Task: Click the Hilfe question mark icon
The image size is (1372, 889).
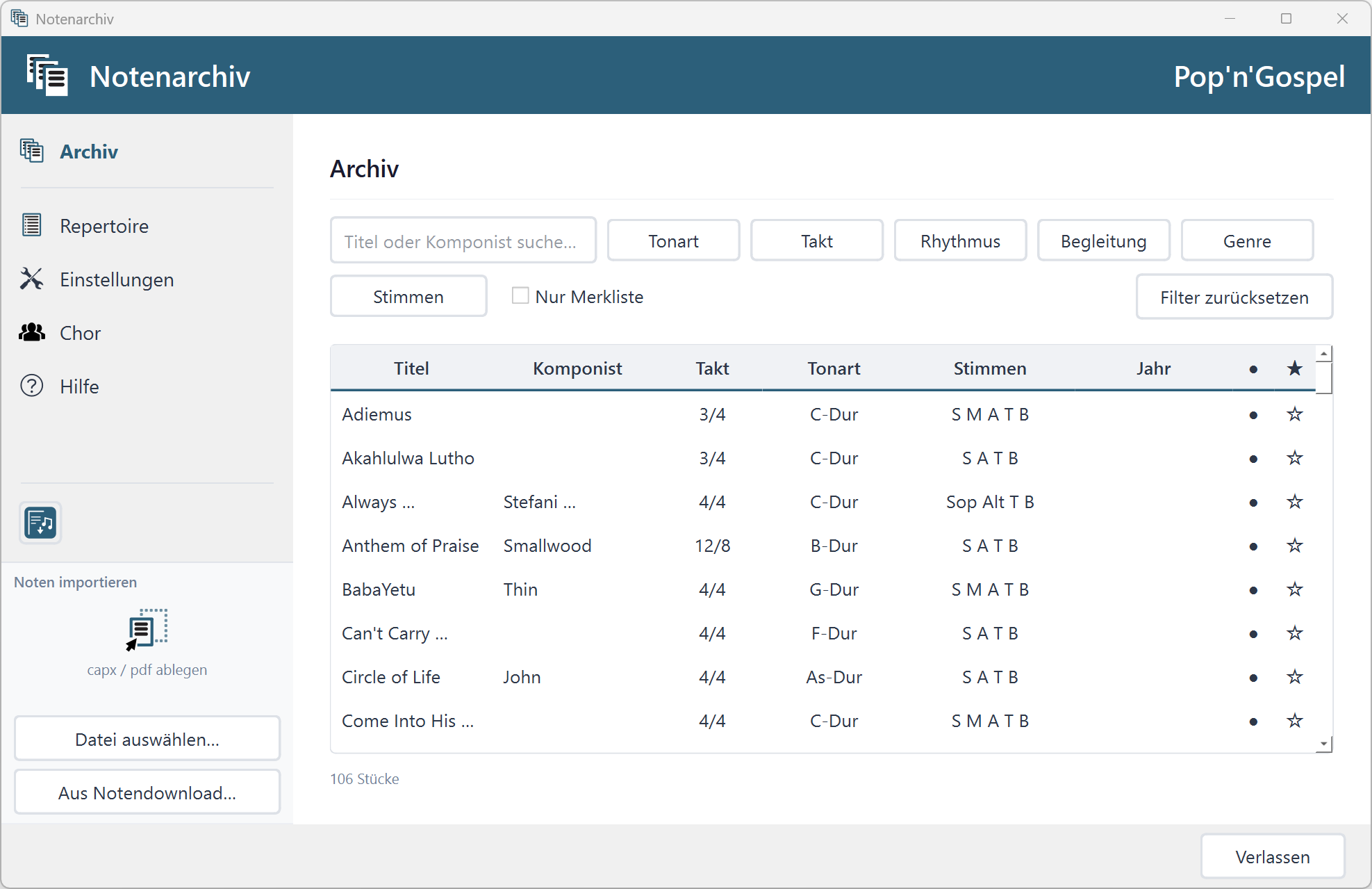Action: pos(32,386)
